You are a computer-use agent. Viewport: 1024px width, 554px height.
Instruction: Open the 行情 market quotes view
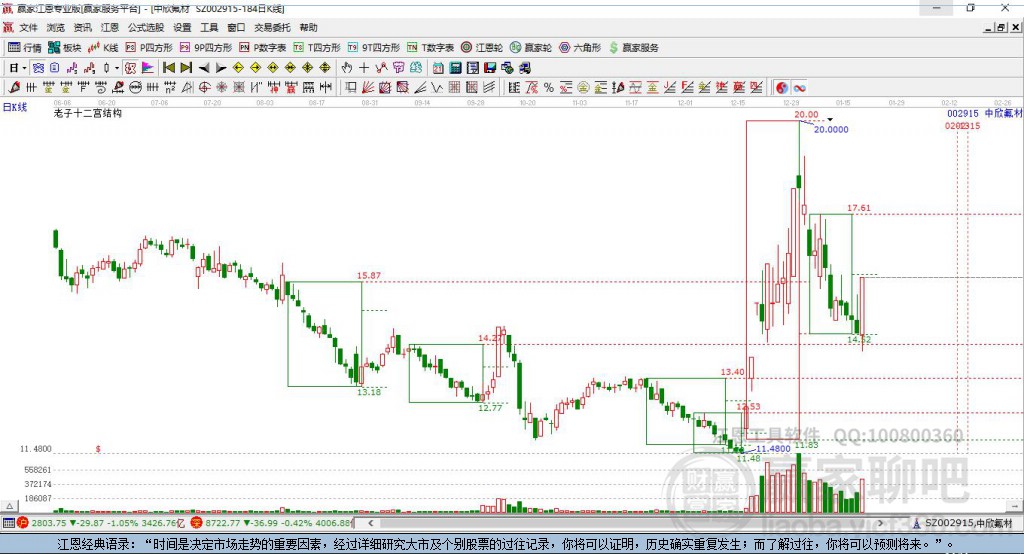tap(24, 48)
